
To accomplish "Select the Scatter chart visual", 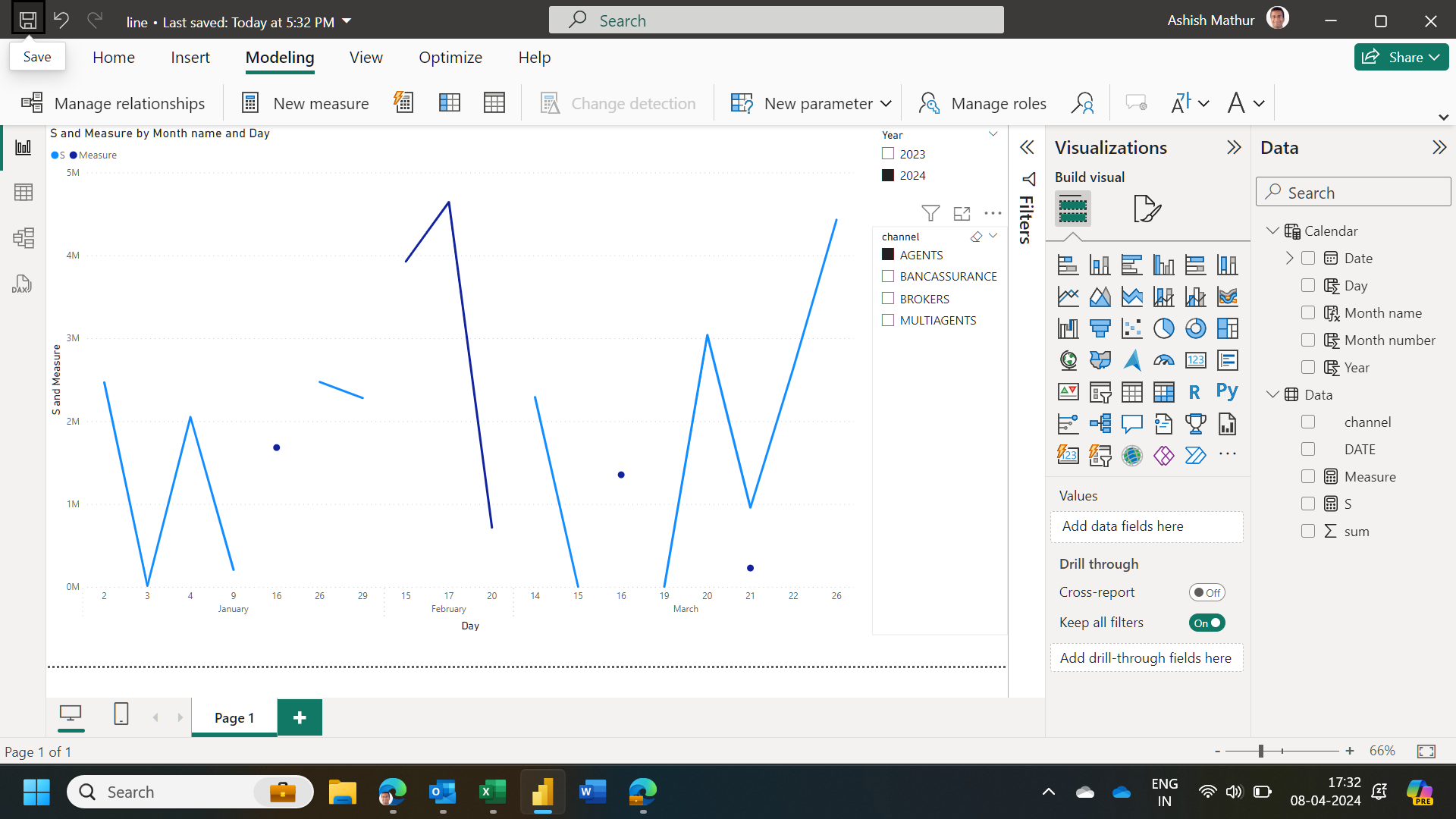I will pos(1131,328).
